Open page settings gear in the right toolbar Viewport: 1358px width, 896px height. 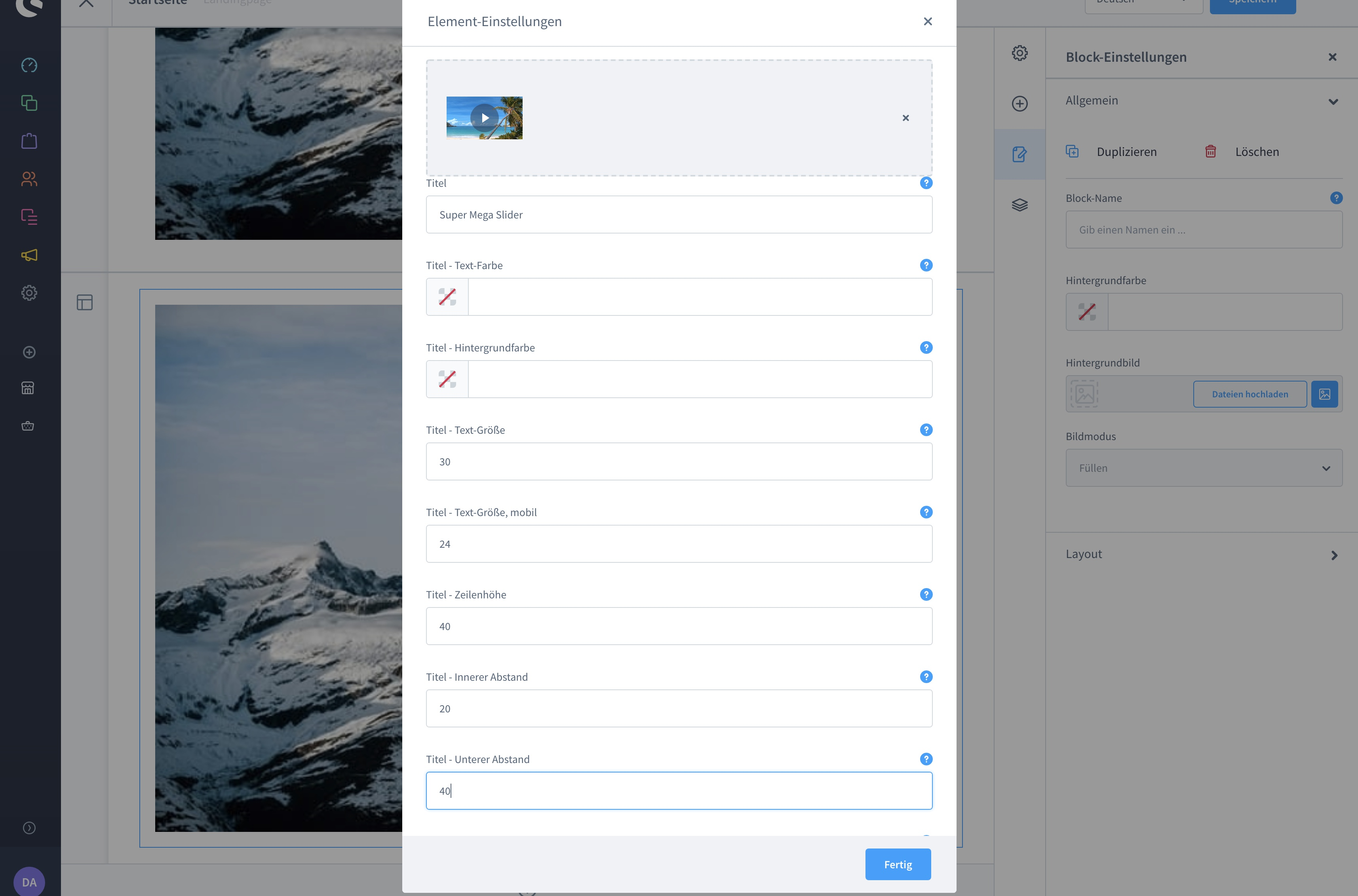(x=1019, y=53)
